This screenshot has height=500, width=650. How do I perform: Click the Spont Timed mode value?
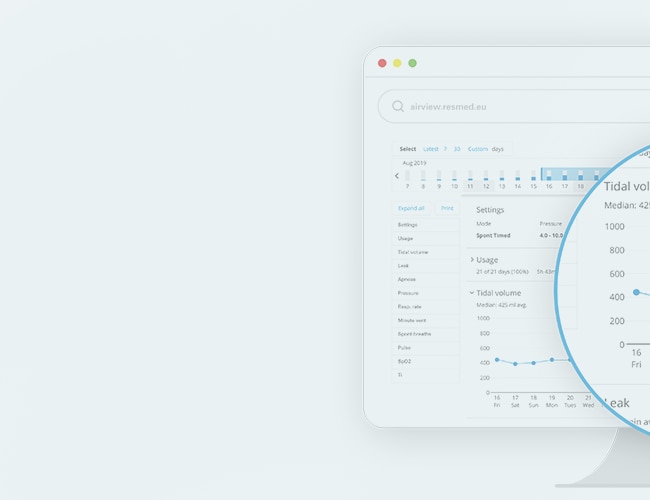tap(493, 235)
